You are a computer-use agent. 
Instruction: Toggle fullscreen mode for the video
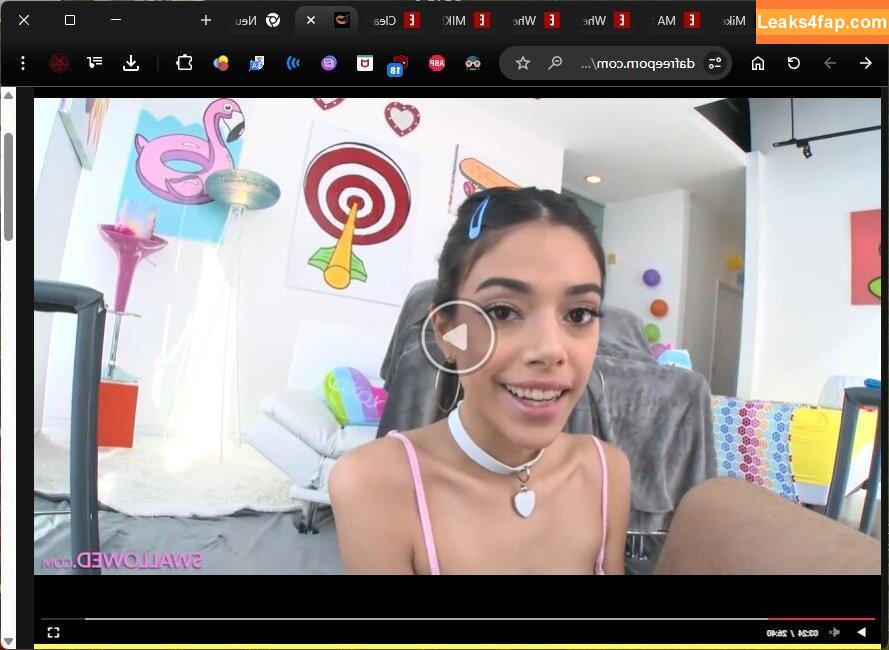click(53, 632)
